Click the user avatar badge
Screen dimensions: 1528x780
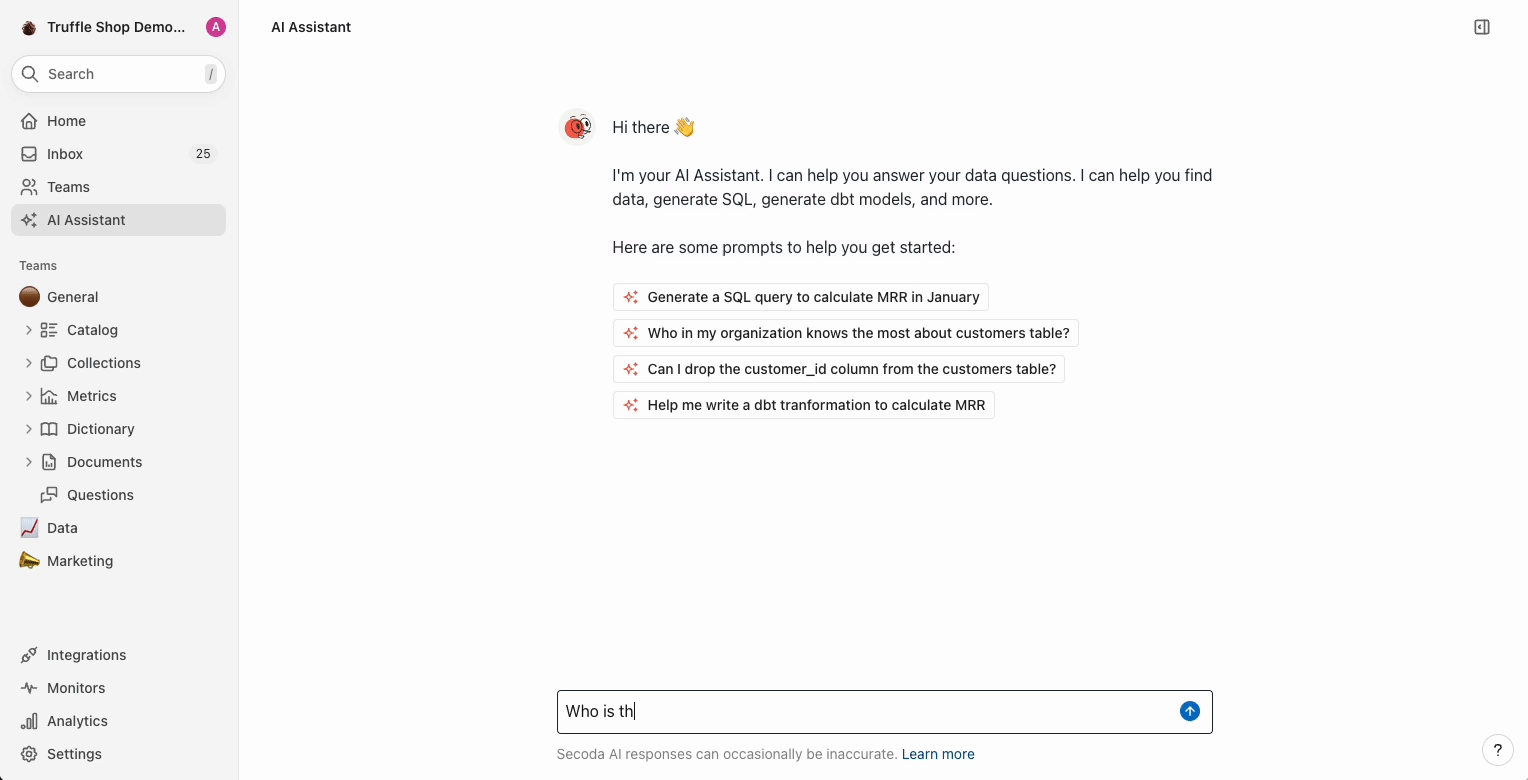point(215,27)
